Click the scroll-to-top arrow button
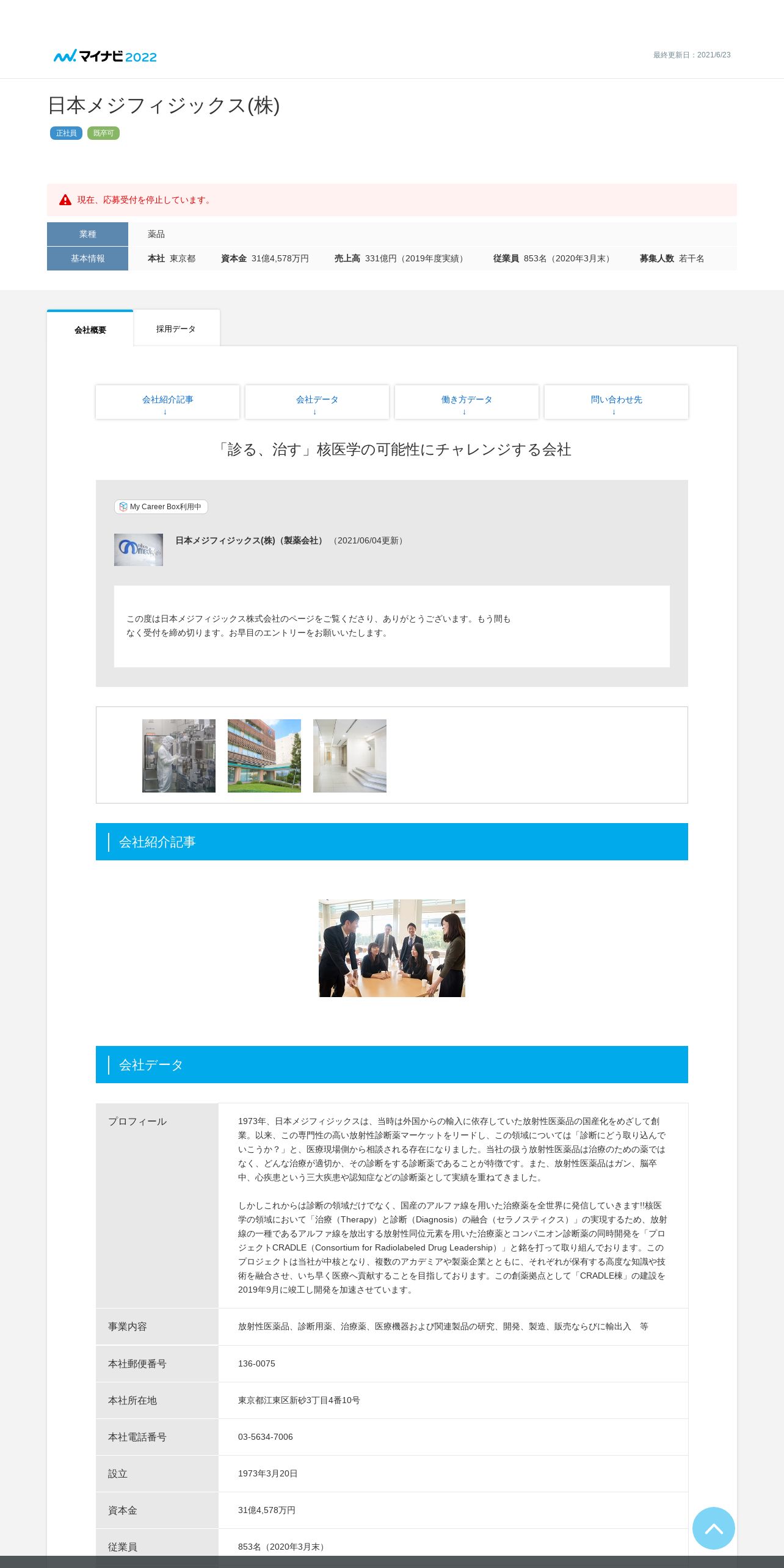784x1568 pixels. pos(713,1528)
